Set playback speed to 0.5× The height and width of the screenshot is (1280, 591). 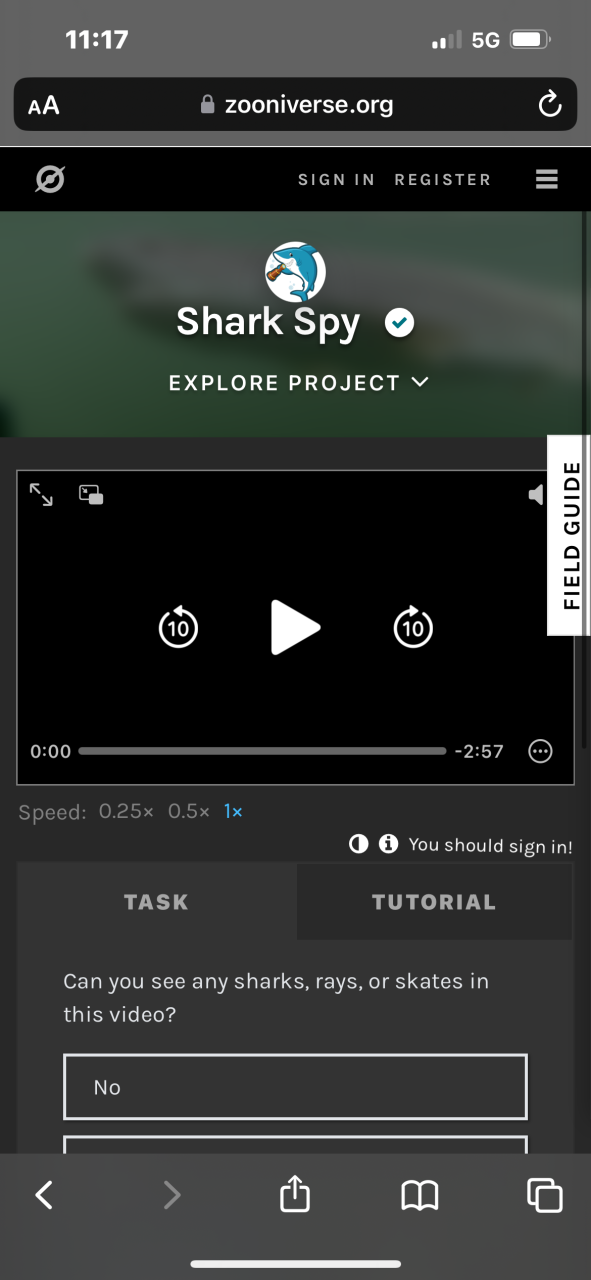click(189, 812)
